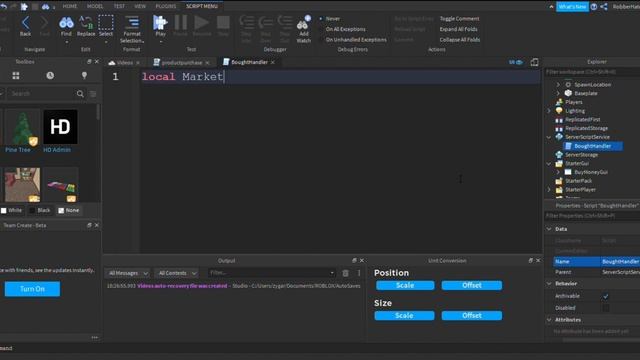
Task: Undock the Toolbox panel
Action: click(89, 62)
